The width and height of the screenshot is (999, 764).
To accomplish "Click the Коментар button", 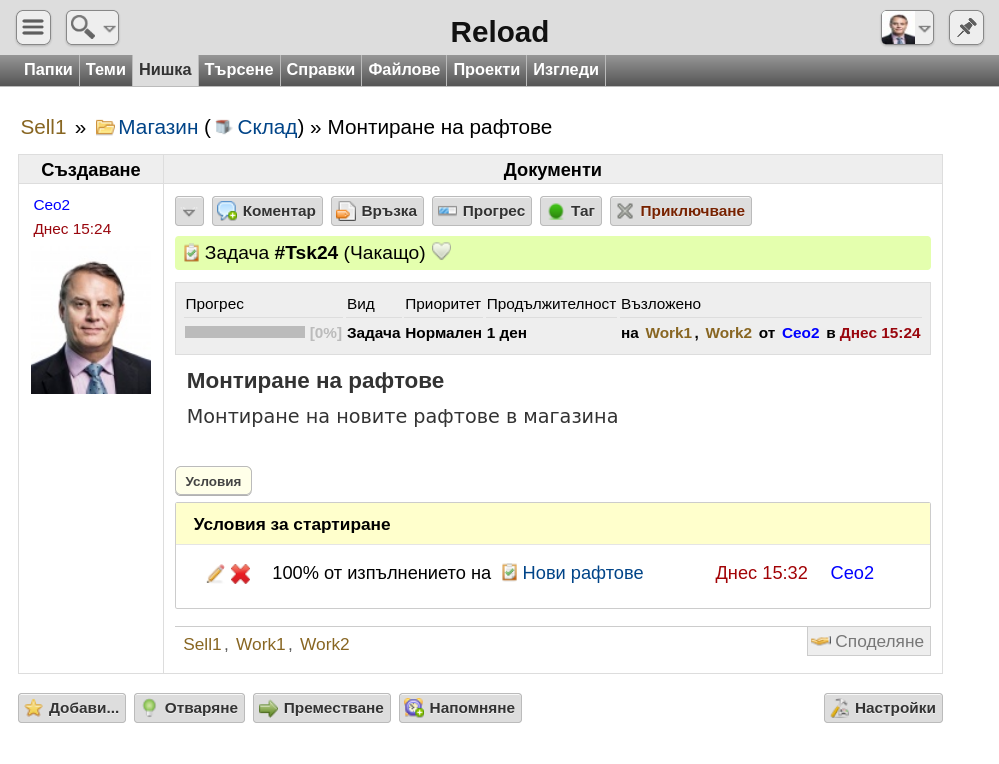I will (x=268, y=211).
